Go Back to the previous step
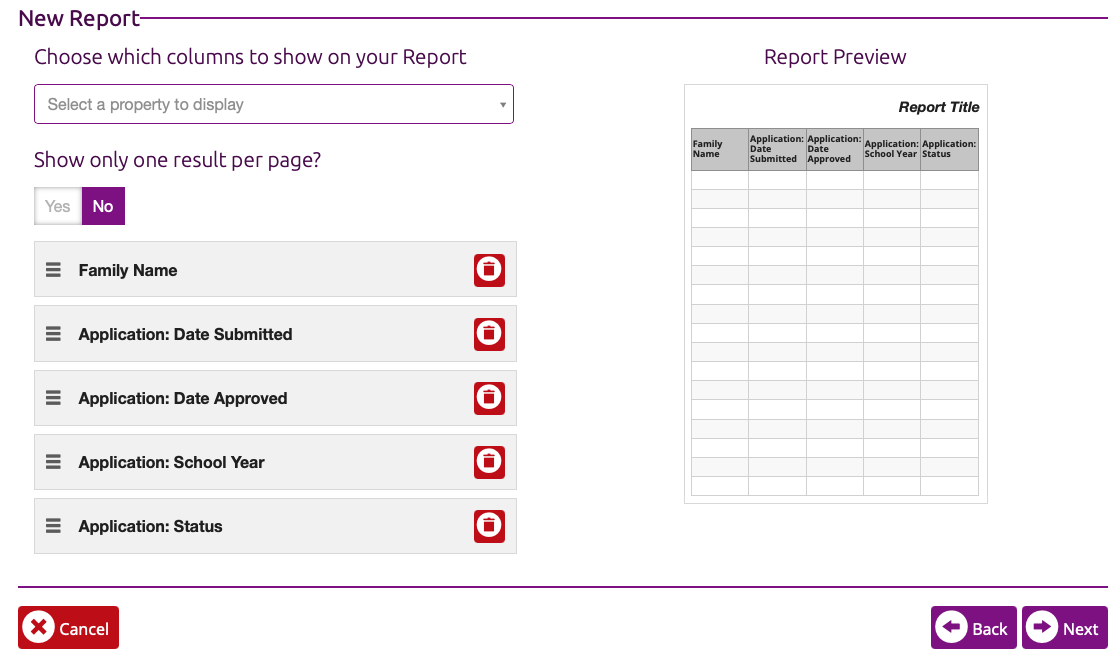 point(973,628)
